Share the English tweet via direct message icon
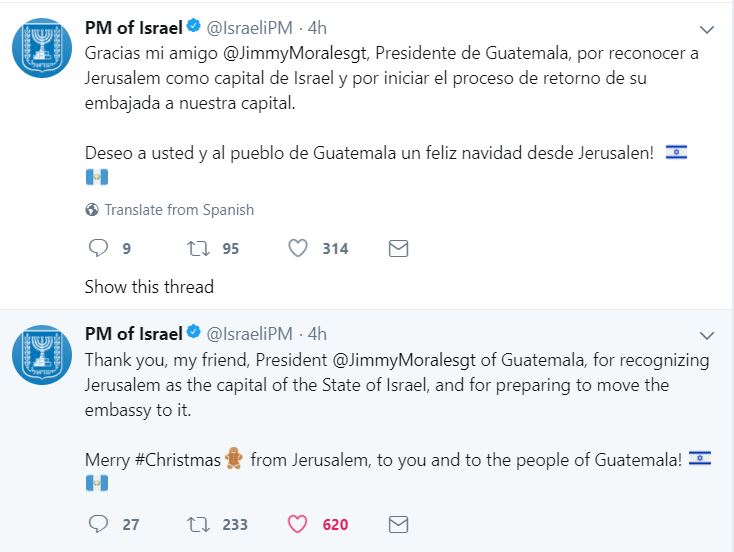734x552 pixels. point(398,524)
